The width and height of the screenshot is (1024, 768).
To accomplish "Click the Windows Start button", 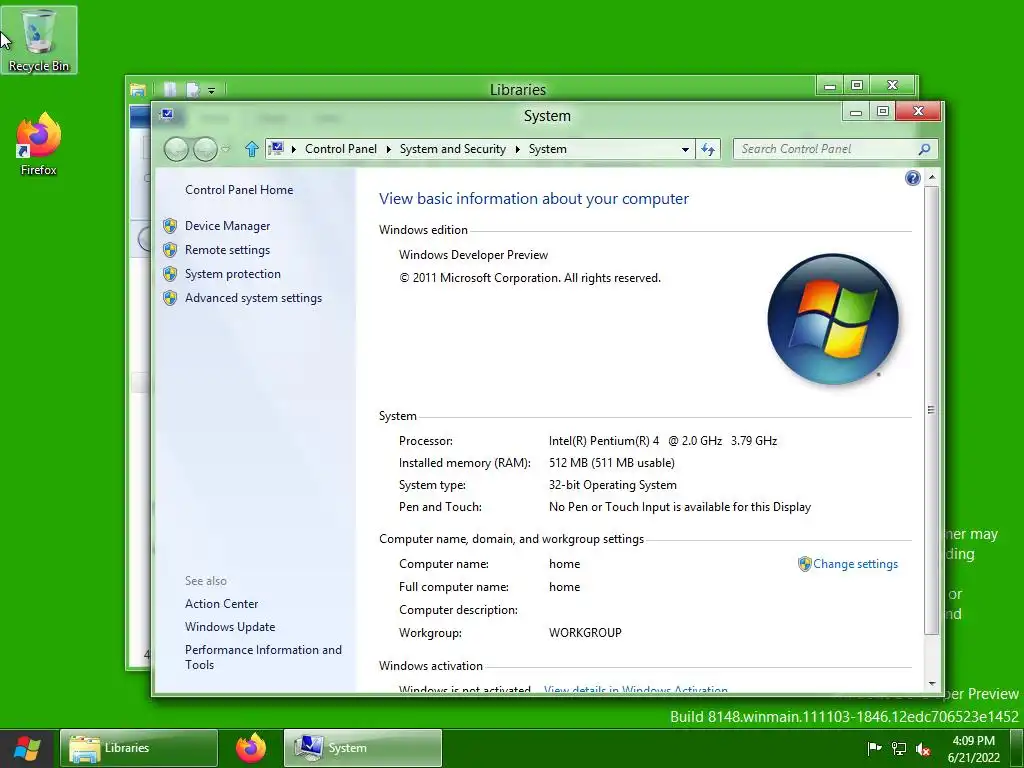I will coord(27,748).
